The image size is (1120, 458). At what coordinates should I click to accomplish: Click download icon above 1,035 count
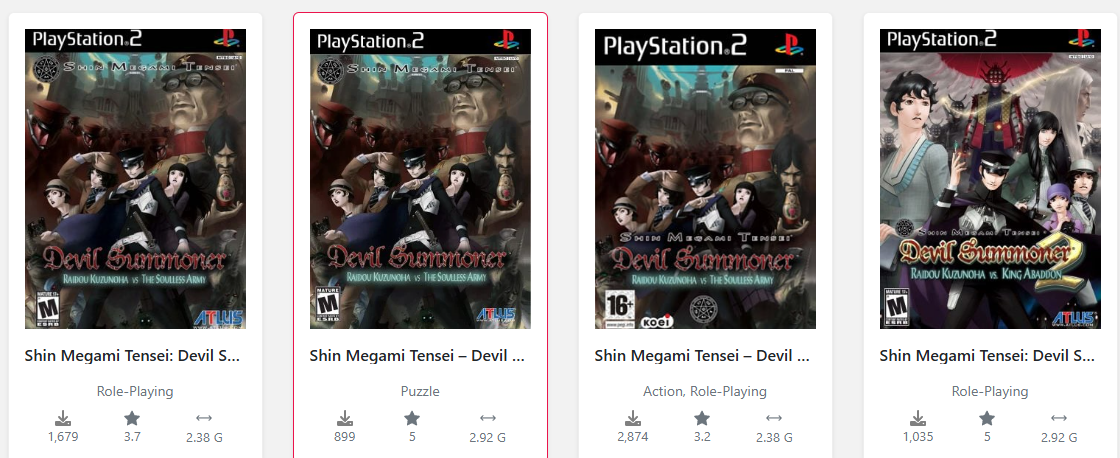tap(918, 419)
